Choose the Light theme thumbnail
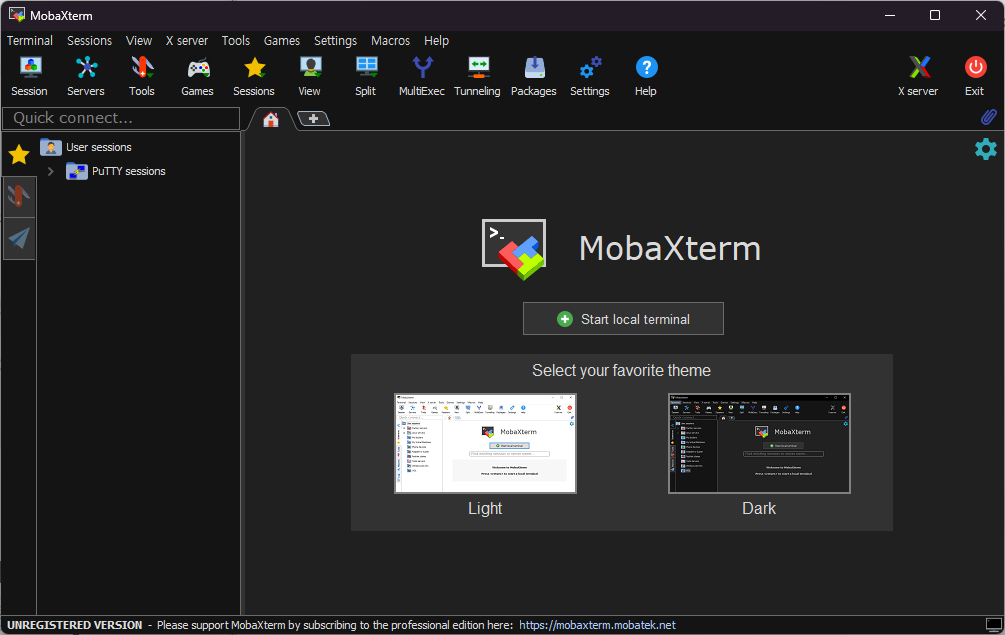The width and height of the screenshot is (1005, 635). (x=485, y=443)
